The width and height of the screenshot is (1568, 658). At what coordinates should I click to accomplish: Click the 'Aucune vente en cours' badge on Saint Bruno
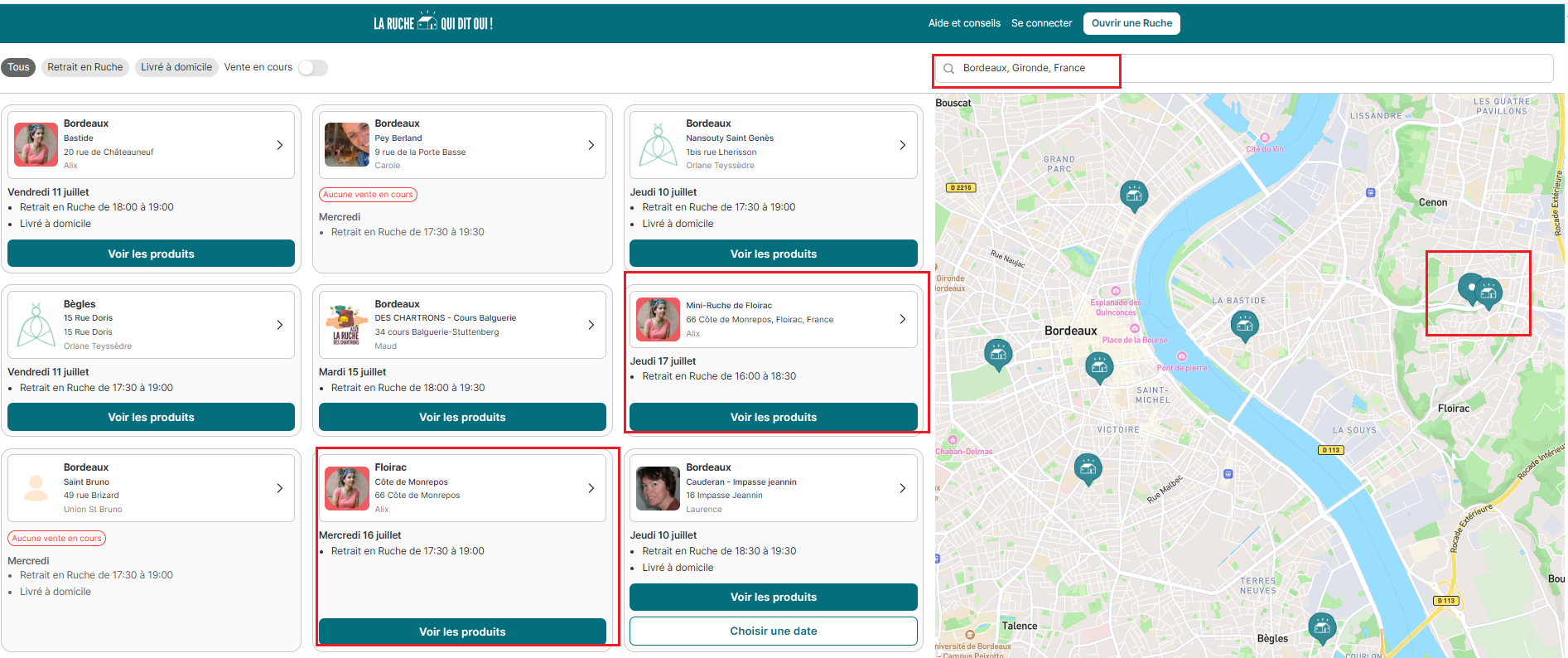[57, 539]
